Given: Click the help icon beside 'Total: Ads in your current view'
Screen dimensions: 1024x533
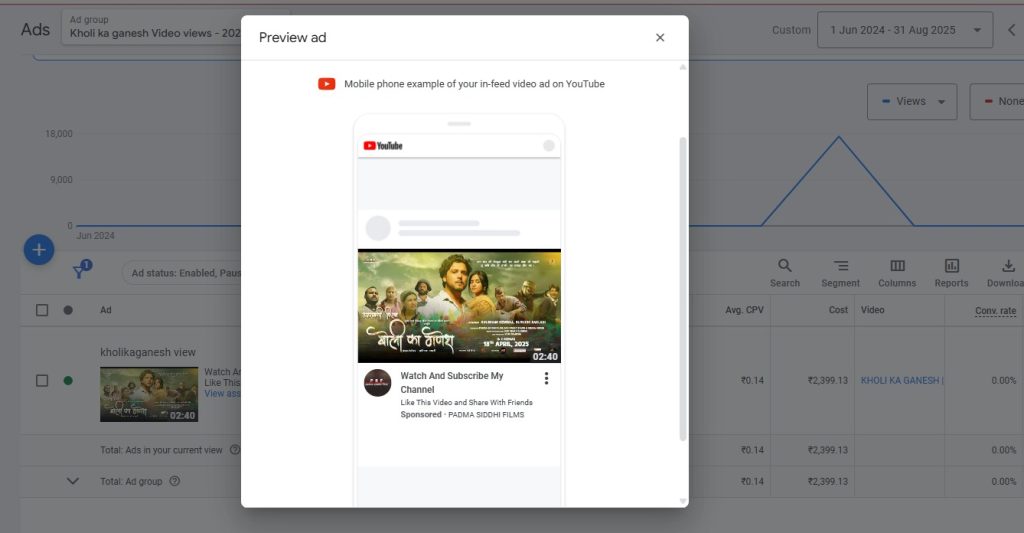Looking at the screenshot, I should click(235, 449).
